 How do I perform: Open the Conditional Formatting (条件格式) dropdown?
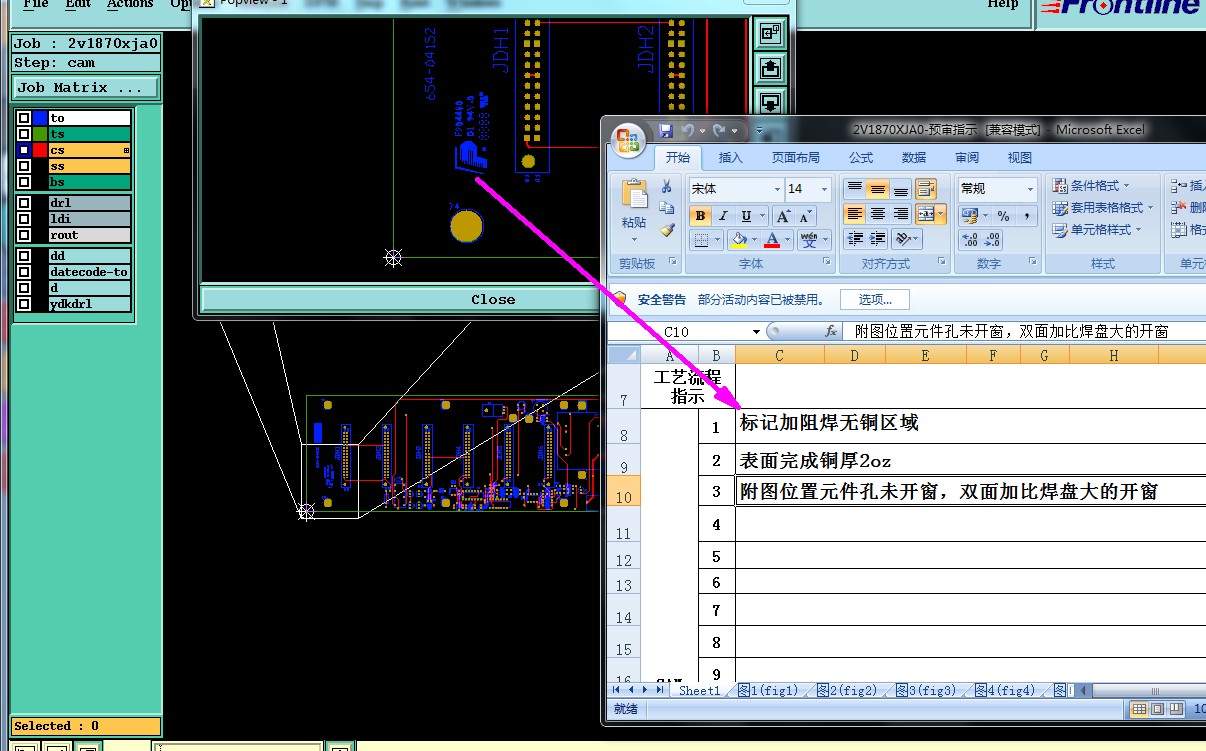point(1091,186)
